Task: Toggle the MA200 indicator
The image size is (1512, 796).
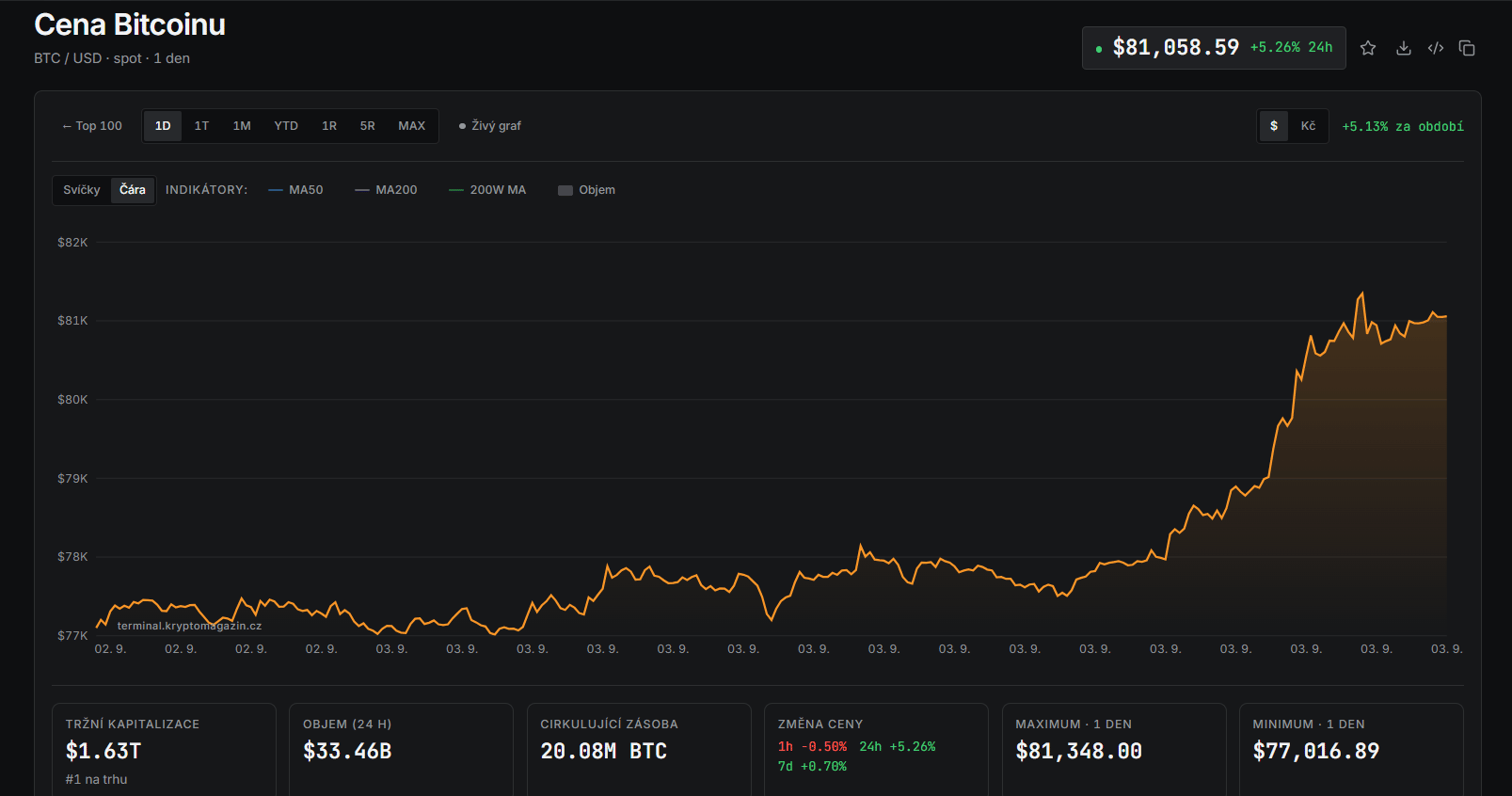Action: 386,190
